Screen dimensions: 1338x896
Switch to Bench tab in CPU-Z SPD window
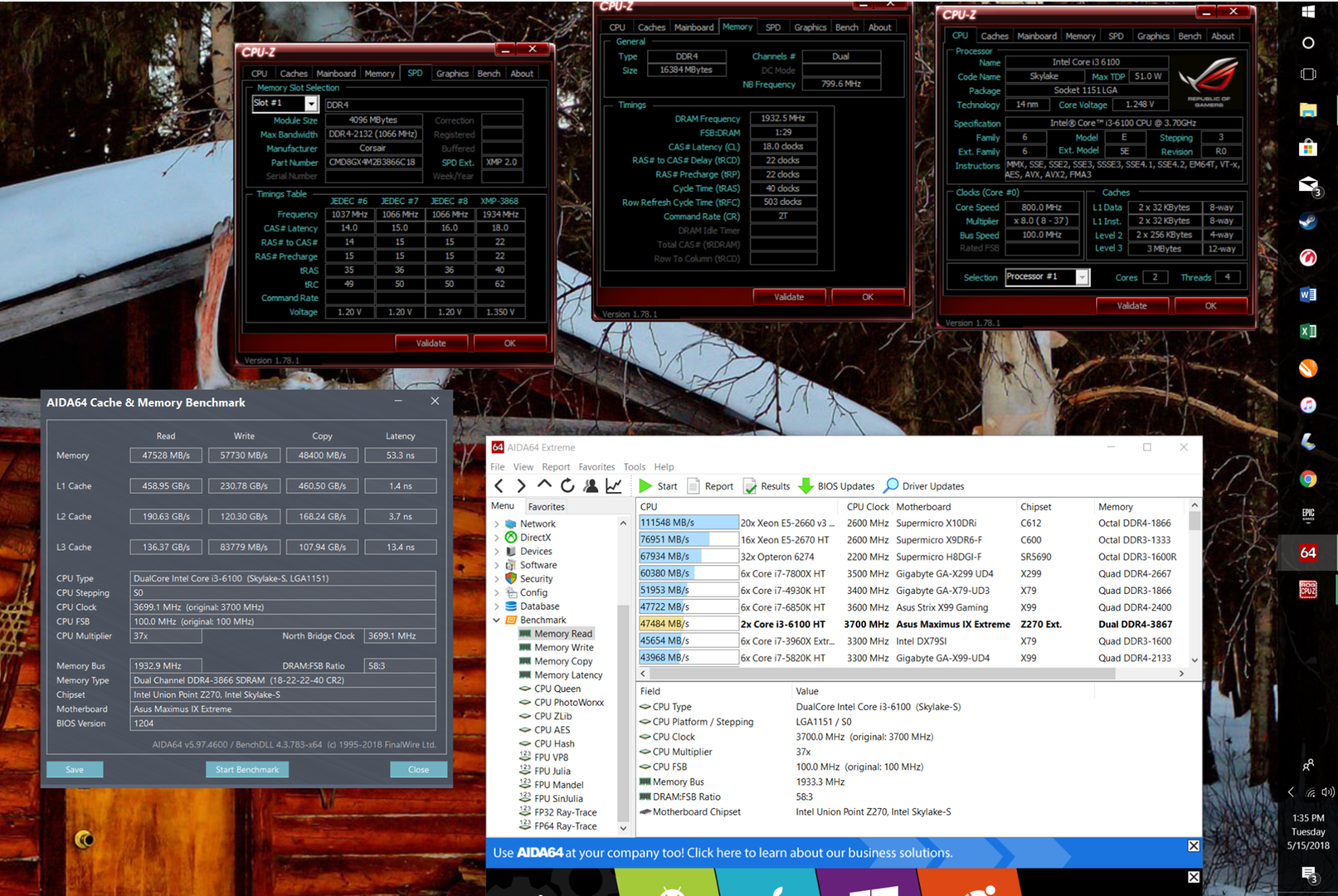(x=489, y=74)
